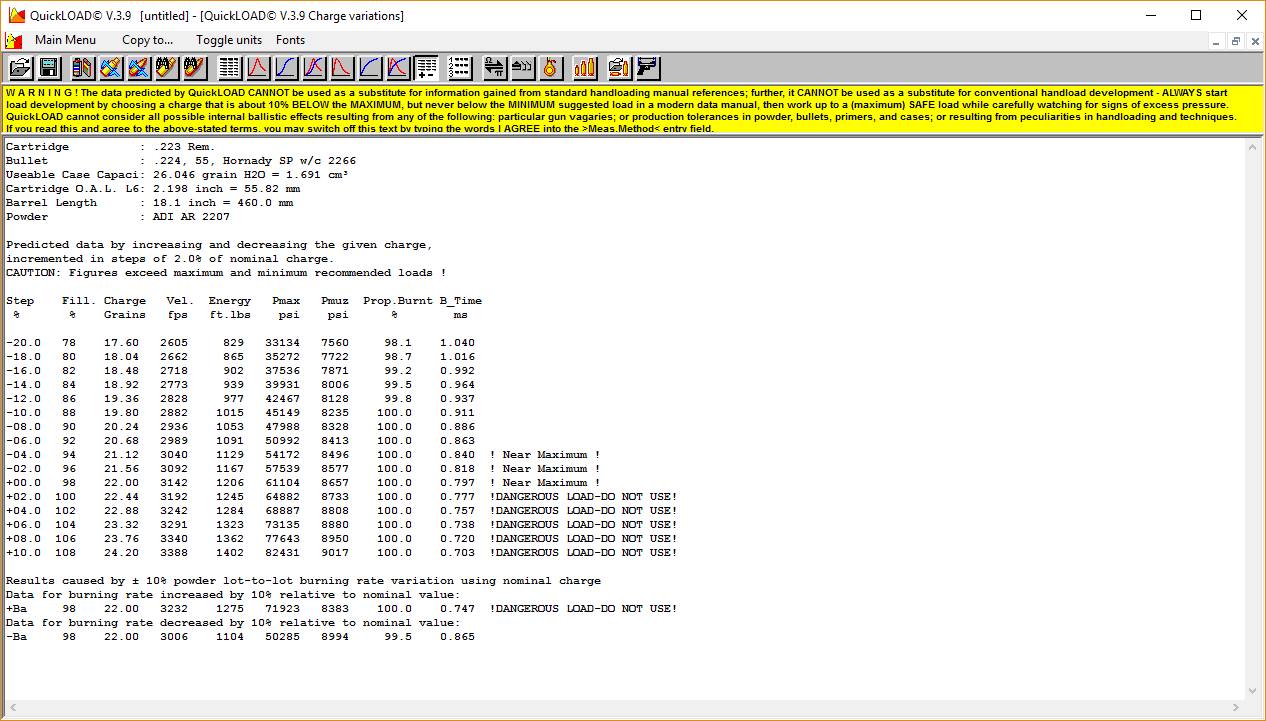Viewport: 1266px width, 721px height.
Task: Minimize the inner Charge variations child window
Action: pyautogui.click(x=1217, y=41)
